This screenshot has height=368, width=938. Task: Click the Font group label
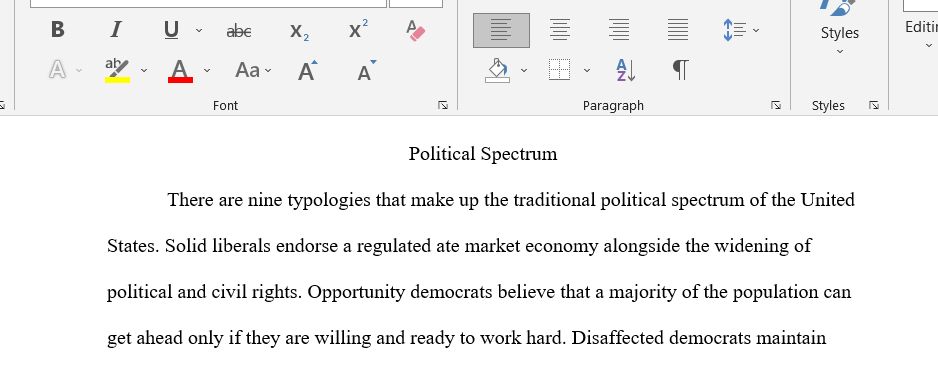(x=226, y=105)
